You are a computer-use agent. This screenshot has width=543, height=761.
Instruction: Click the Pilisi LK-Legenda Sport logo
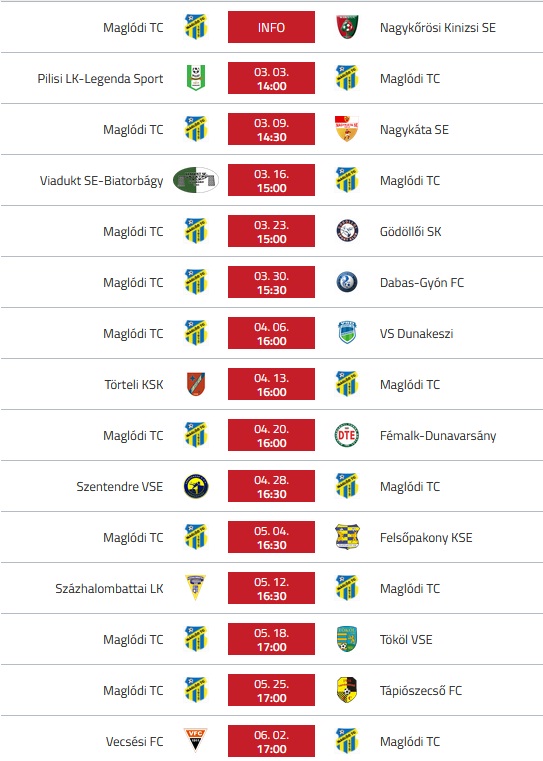coord(196,78)
